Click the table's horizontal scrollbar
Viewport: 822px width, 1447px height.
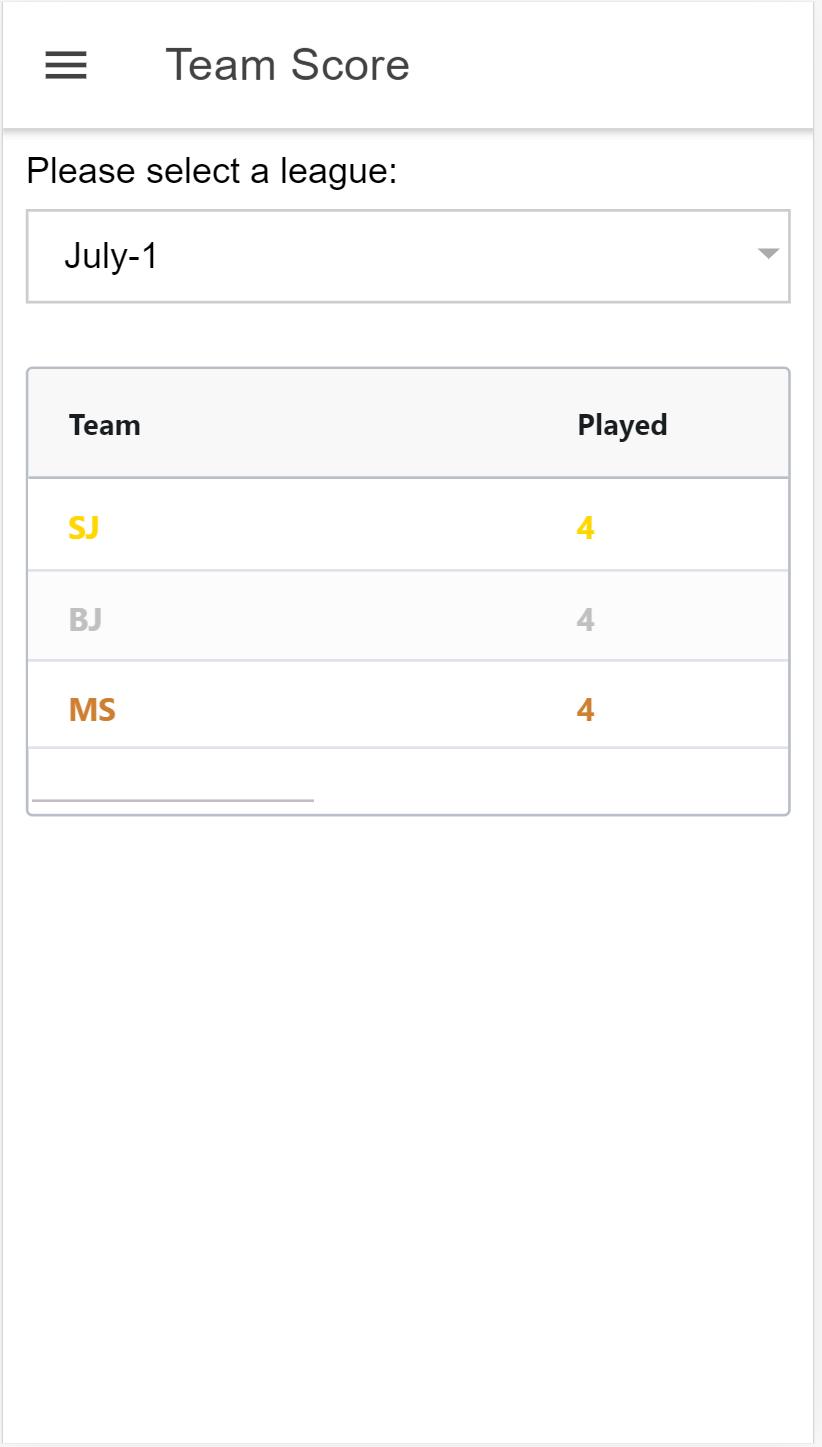pos(173,800)
